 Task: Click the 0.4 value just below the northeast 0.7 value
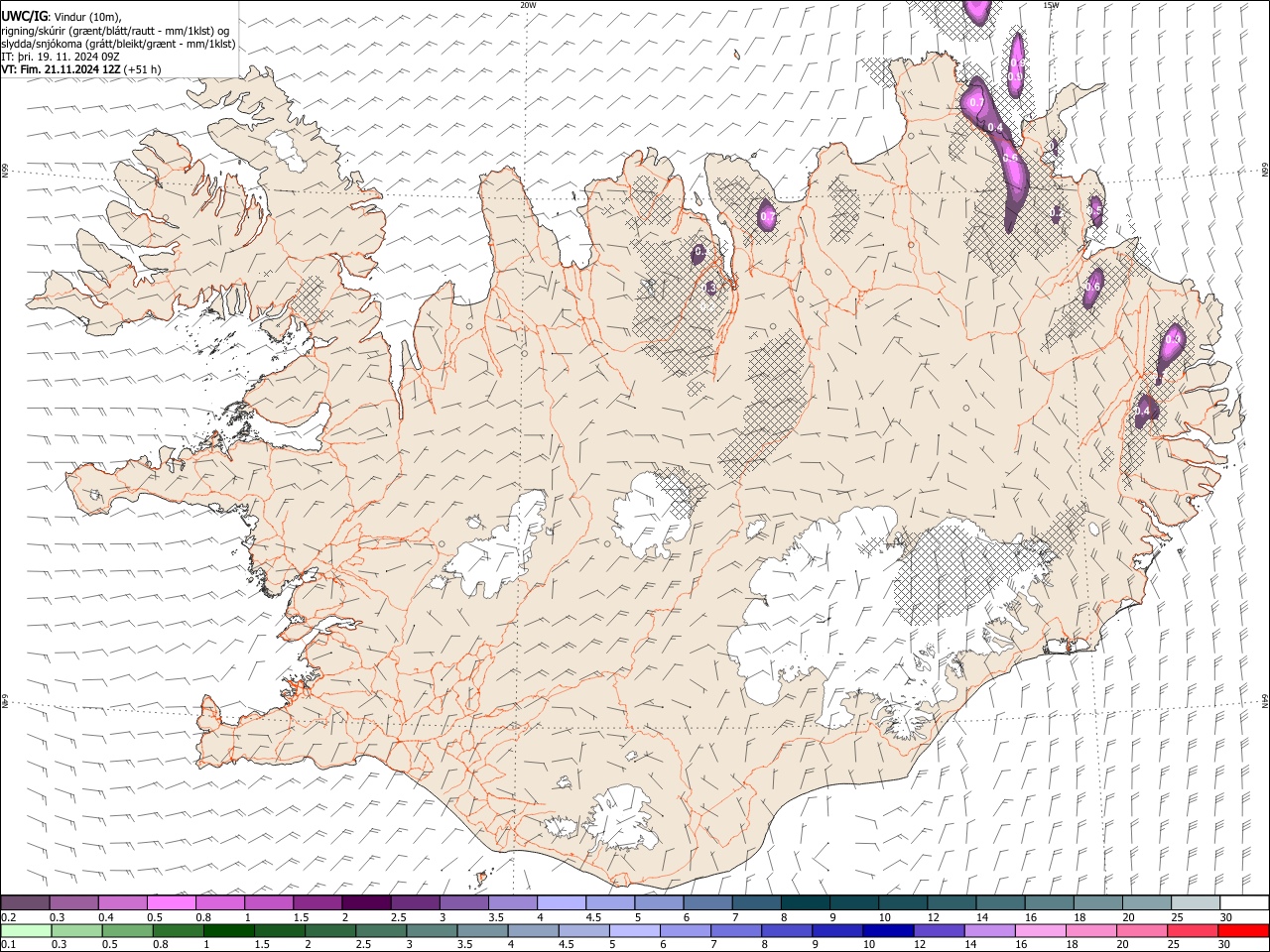point(994,127)
